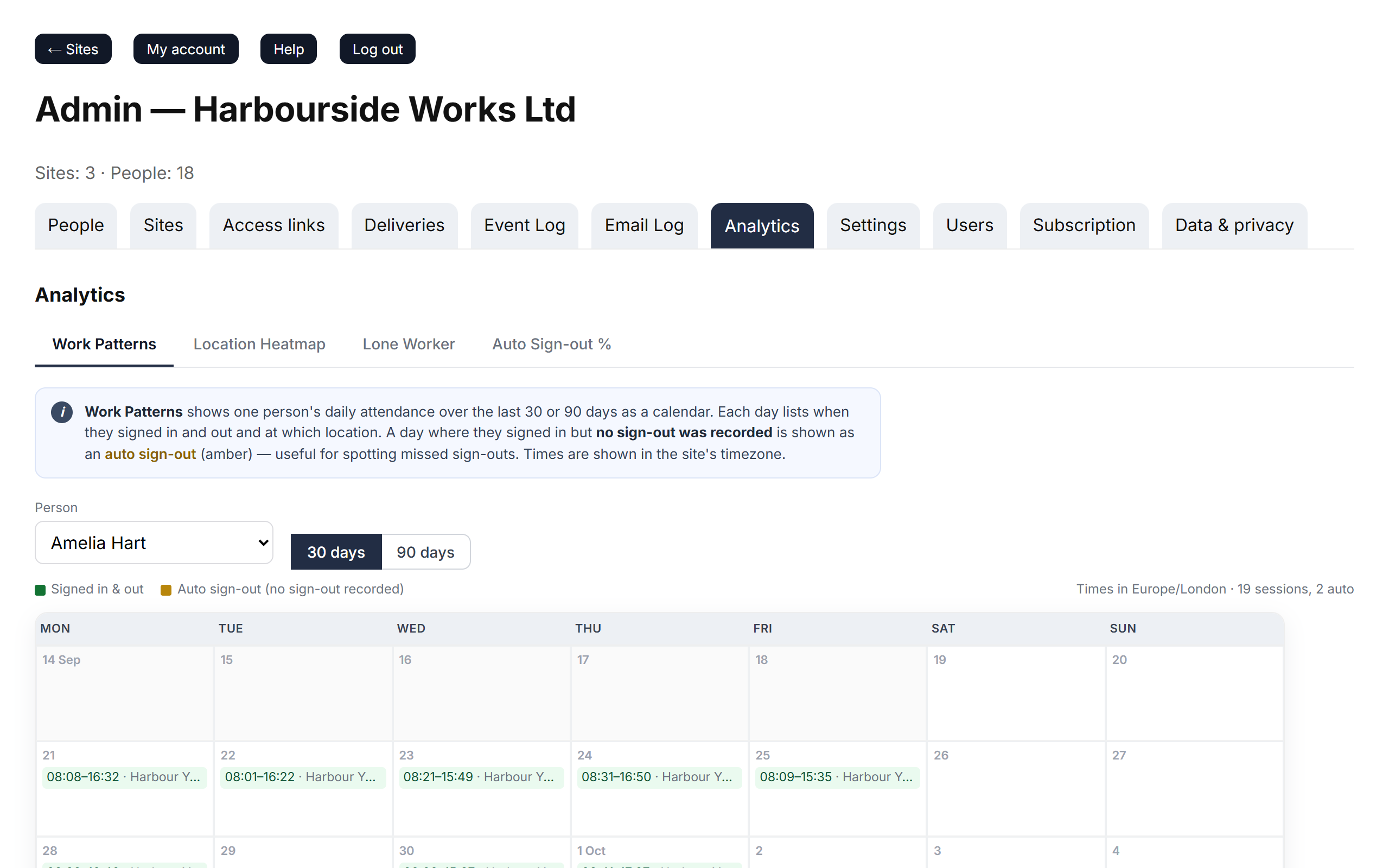Click the SAT column header

(943, 628)
